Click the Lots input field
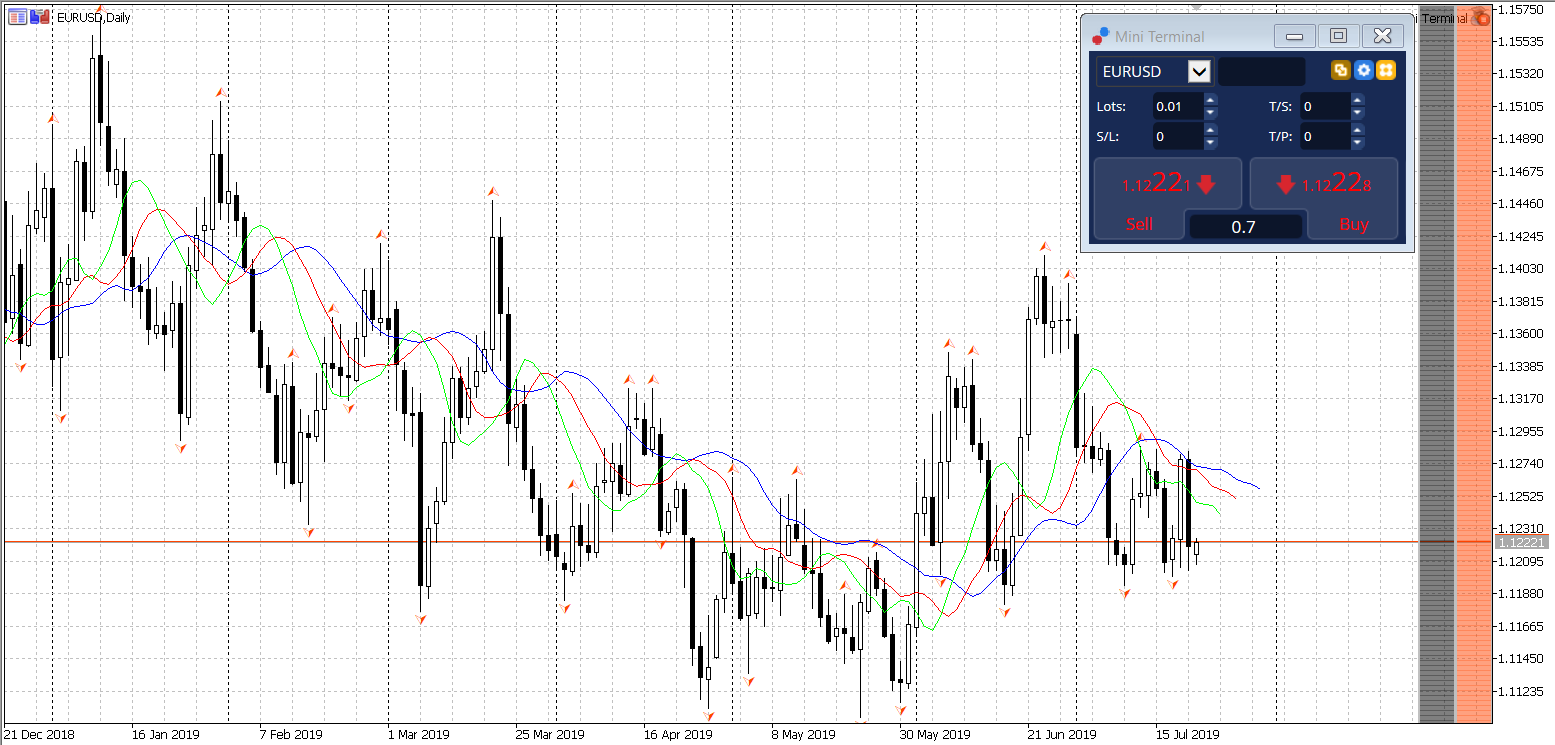Screen dimensions: 1555x745 [x=1177, y=106]
